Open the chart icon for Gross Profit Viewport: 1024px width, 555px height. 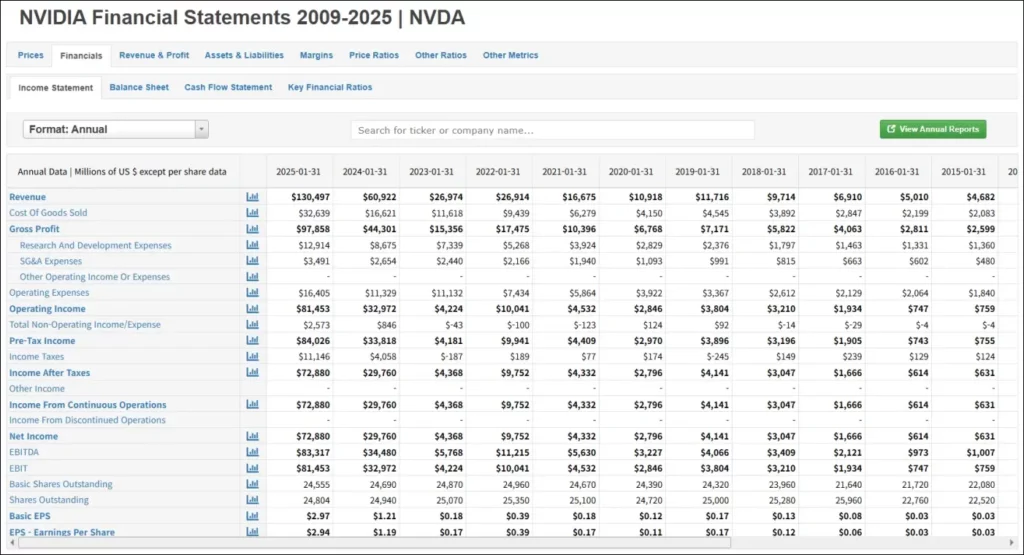click(252, 229)
